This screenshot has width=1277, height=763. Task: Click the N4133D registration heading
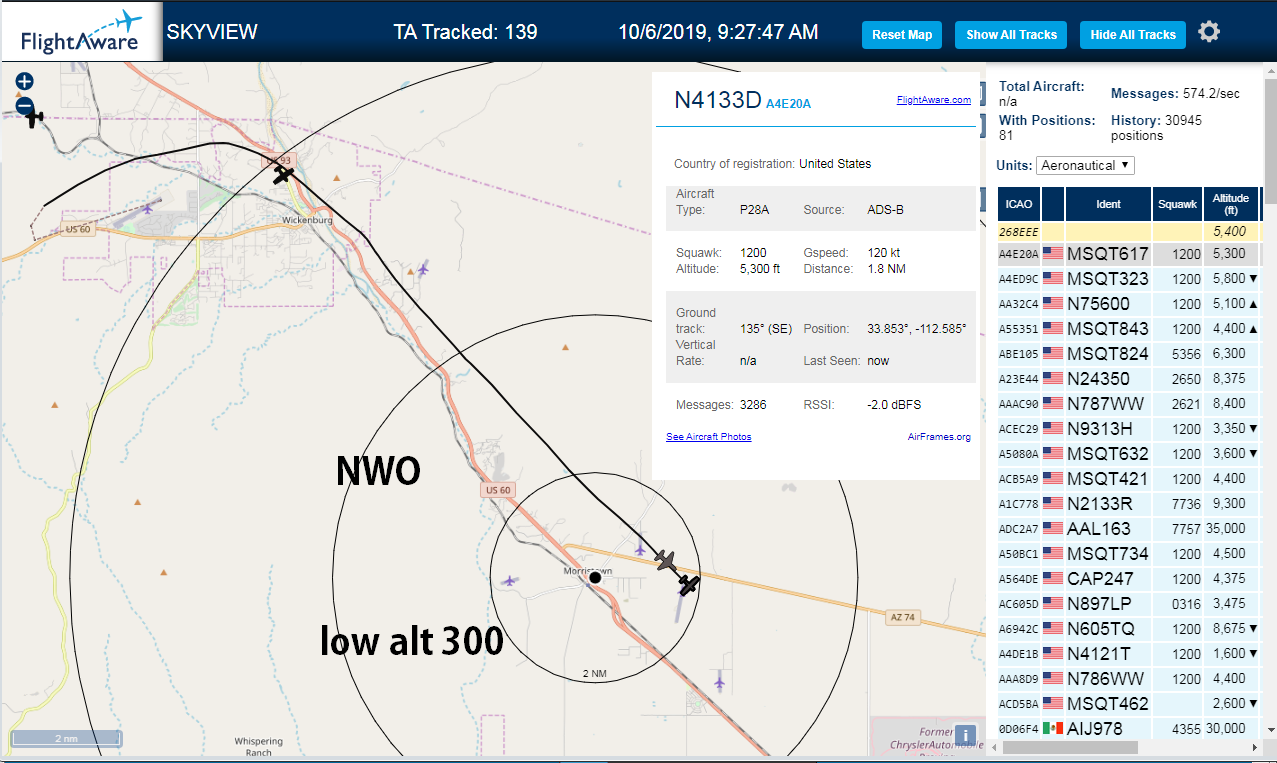(717, 100)
